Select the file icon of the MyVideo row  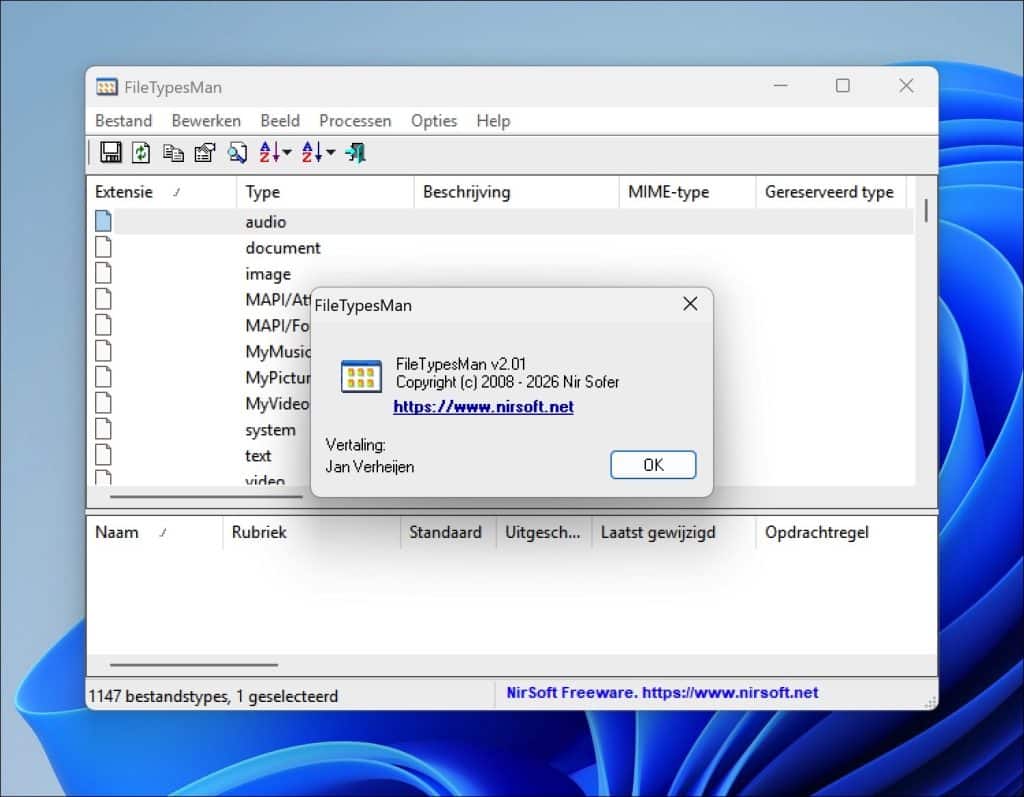click(103, 403)
